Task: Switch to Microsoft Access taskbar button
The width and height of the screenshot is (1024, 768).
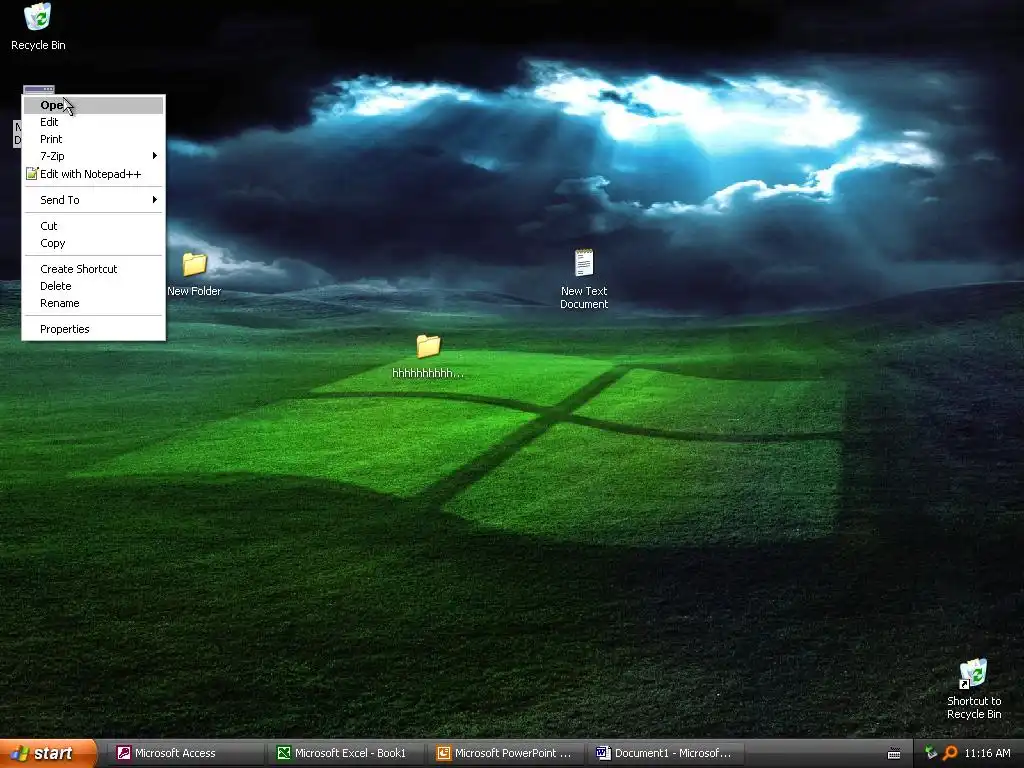Action: pyautogui.click(x=184, y=754)
